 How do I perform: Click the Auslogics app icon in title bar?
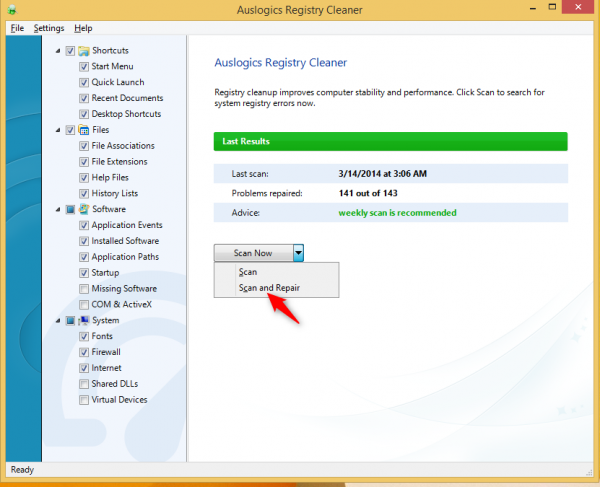click(12, 9)
